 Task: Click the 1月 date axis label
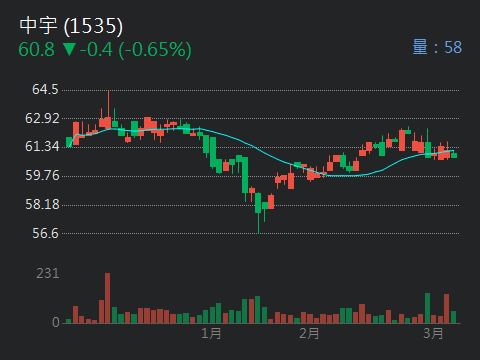[211, 333]
